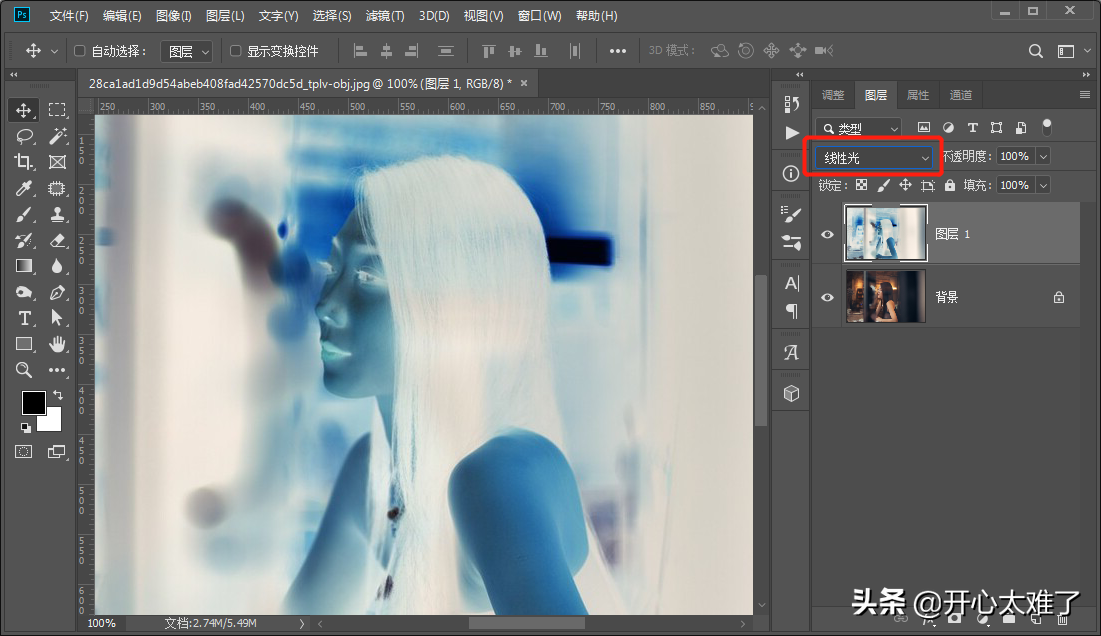The height and width of the screenshot is (636, 1101).
Task: Select the Rectangular Marquee tool
Action: coord(58,110)
